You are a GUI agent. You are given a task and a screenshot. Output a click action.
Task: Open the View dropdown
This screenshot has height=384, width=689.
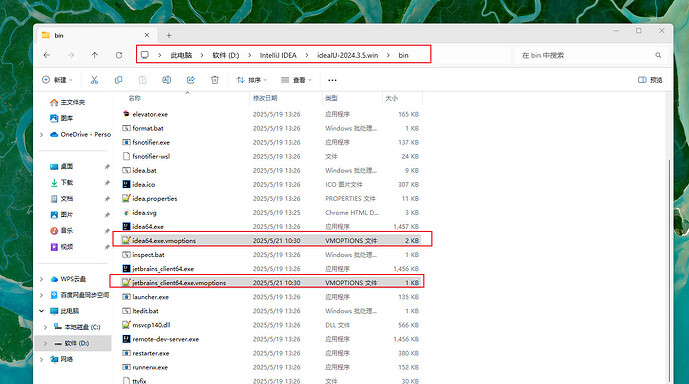tap(296, 80)
